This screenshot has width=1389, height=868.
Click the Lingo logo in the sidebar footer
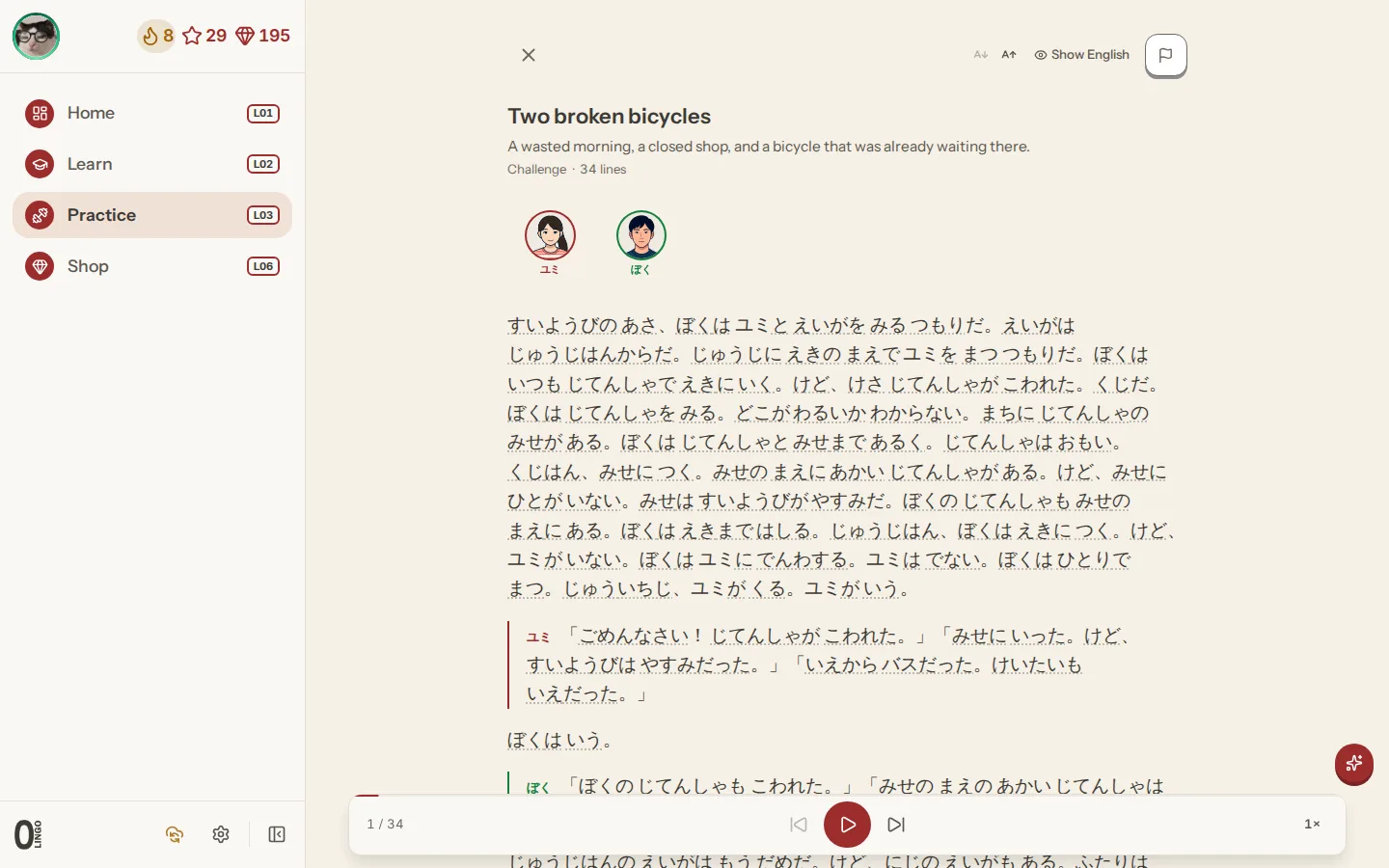point(28,834)
